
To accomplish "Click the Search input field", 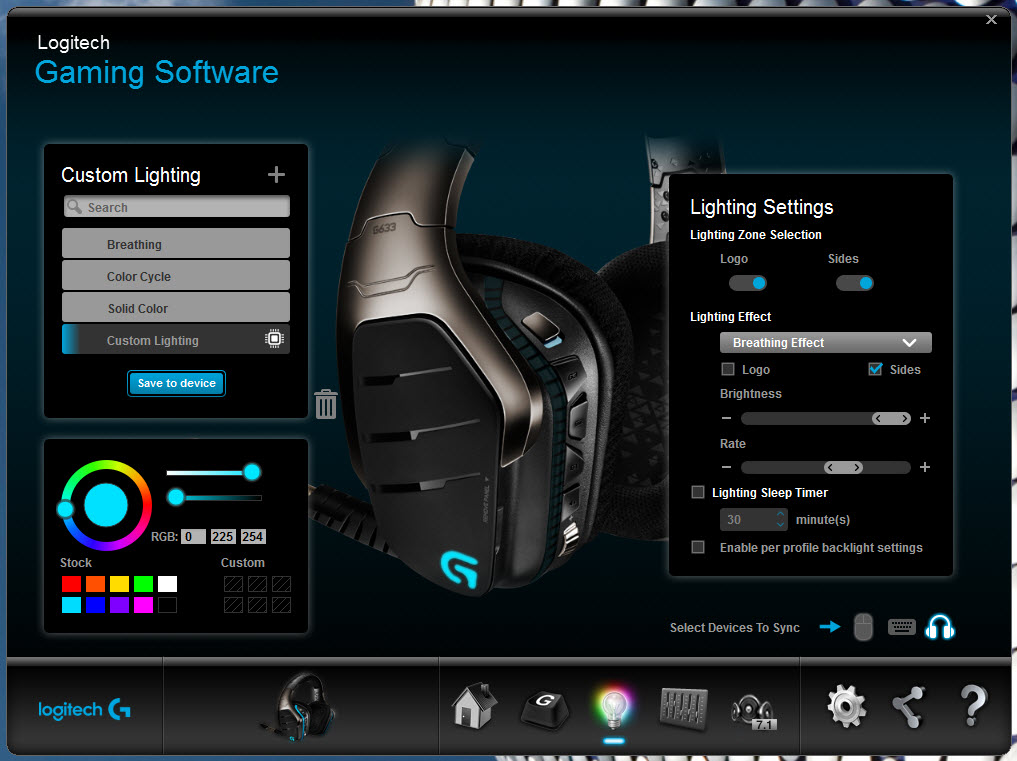I will pos(176,206).
